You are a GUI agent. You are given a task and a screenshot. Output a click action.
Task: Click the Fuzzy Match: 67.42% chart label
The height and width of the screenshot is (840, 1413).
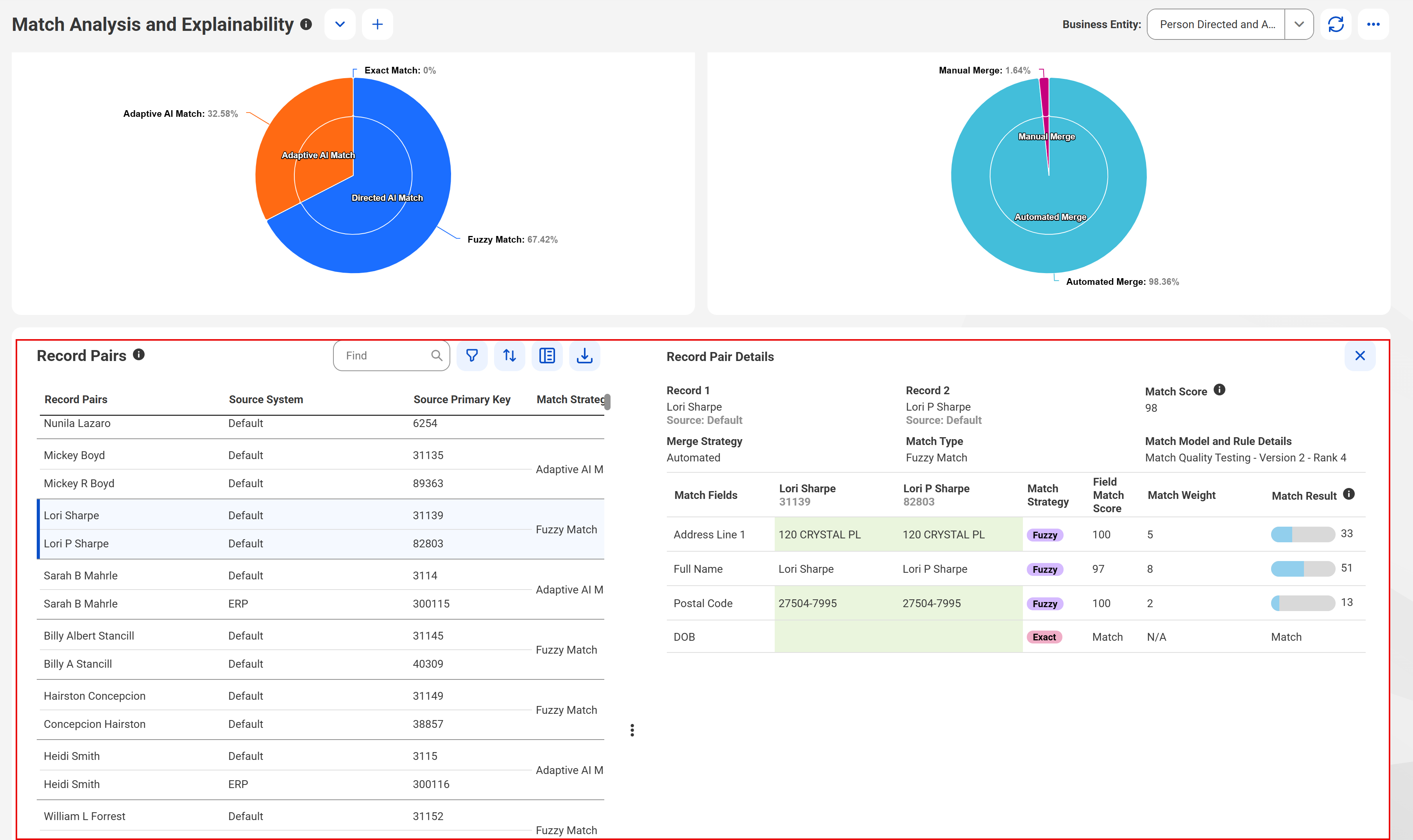512,239
